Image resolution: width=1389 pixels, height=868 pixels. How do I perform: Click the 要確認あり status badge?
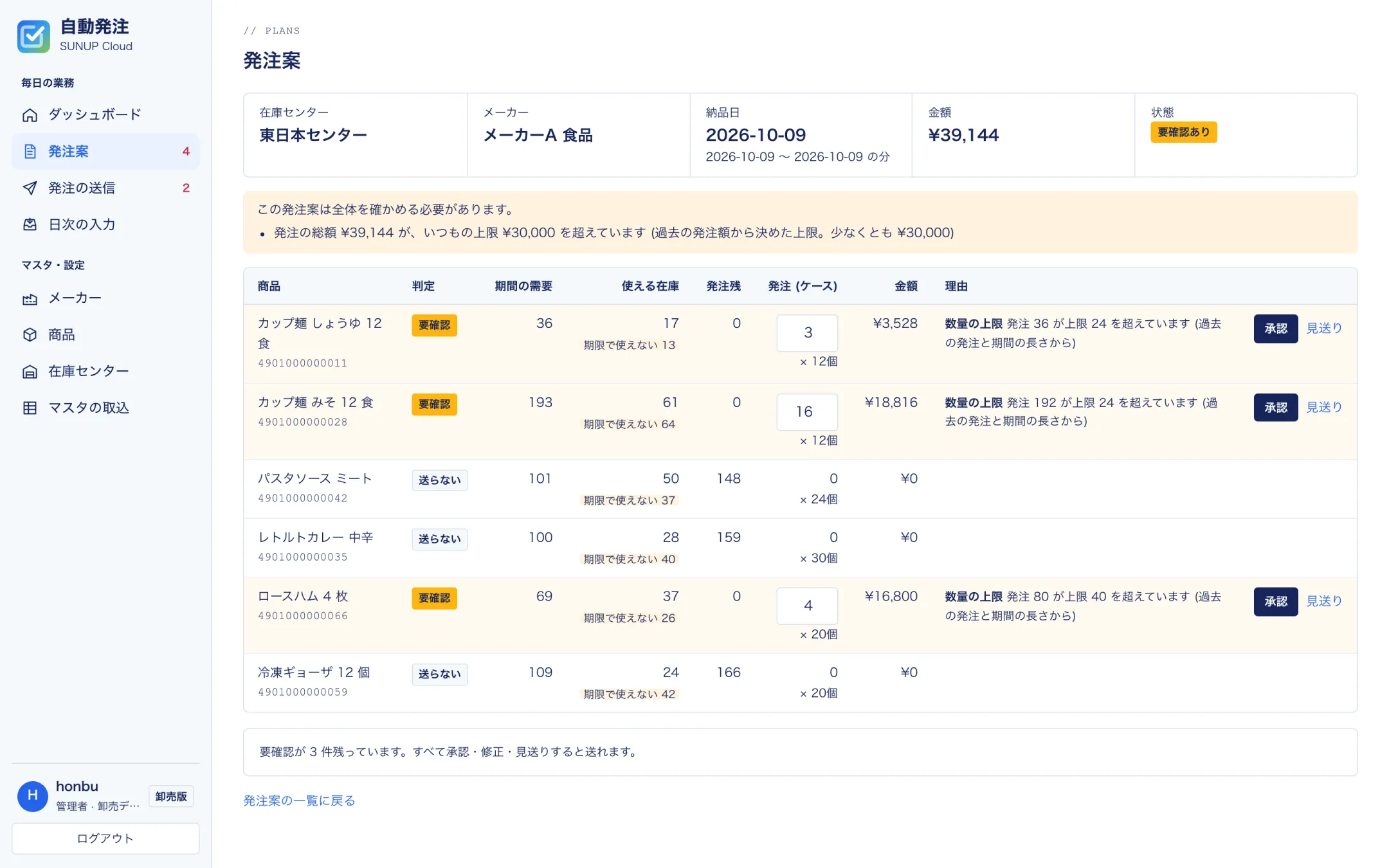click(x=1183, y=132)
